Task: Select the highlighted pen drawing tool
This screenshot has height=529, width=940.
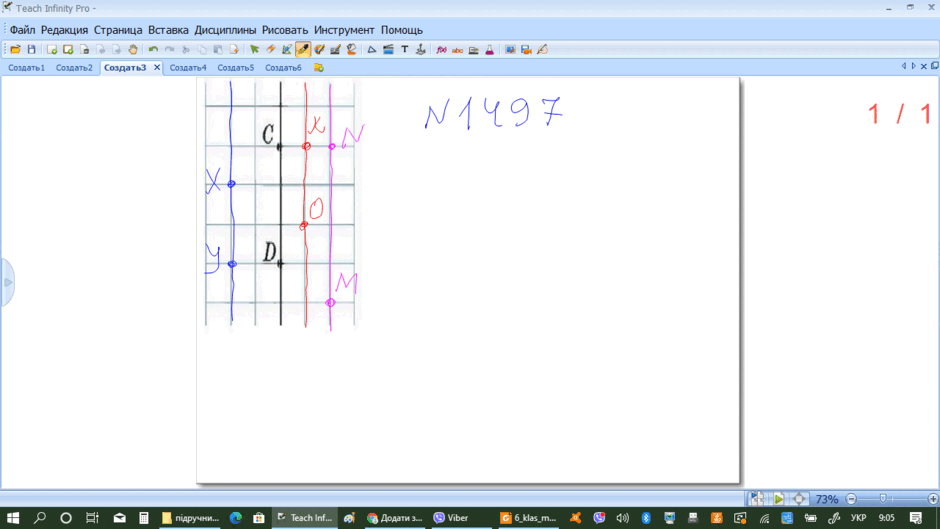Action: pos(303,50)
